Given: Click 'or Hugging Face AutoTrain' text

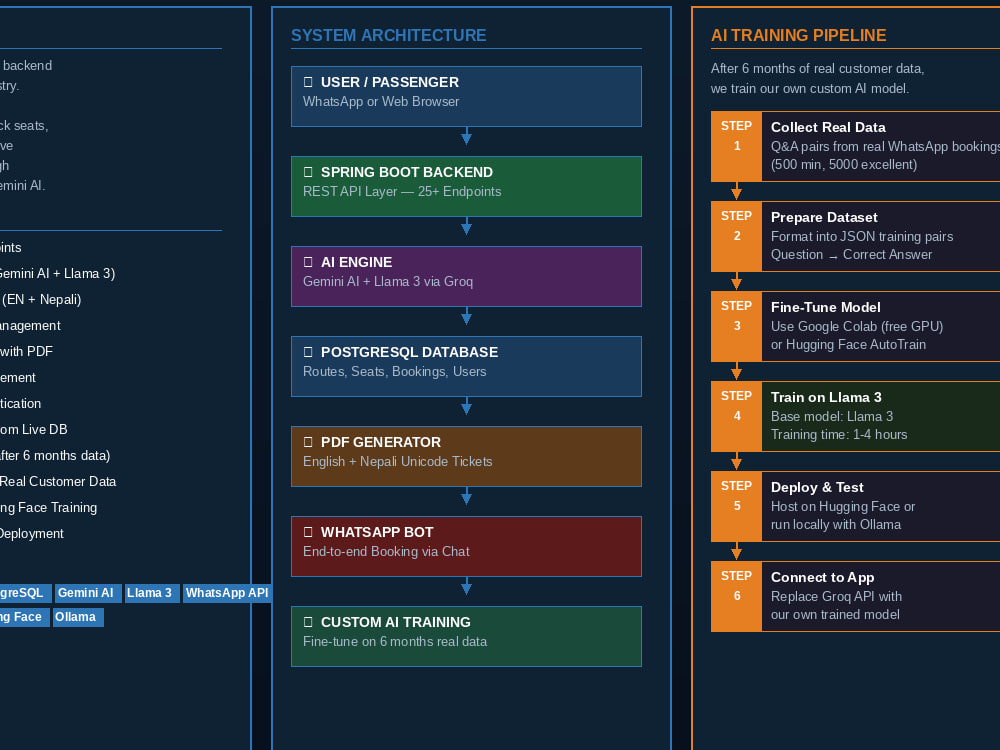Looking at the screenshot, I should click(848, 344).
